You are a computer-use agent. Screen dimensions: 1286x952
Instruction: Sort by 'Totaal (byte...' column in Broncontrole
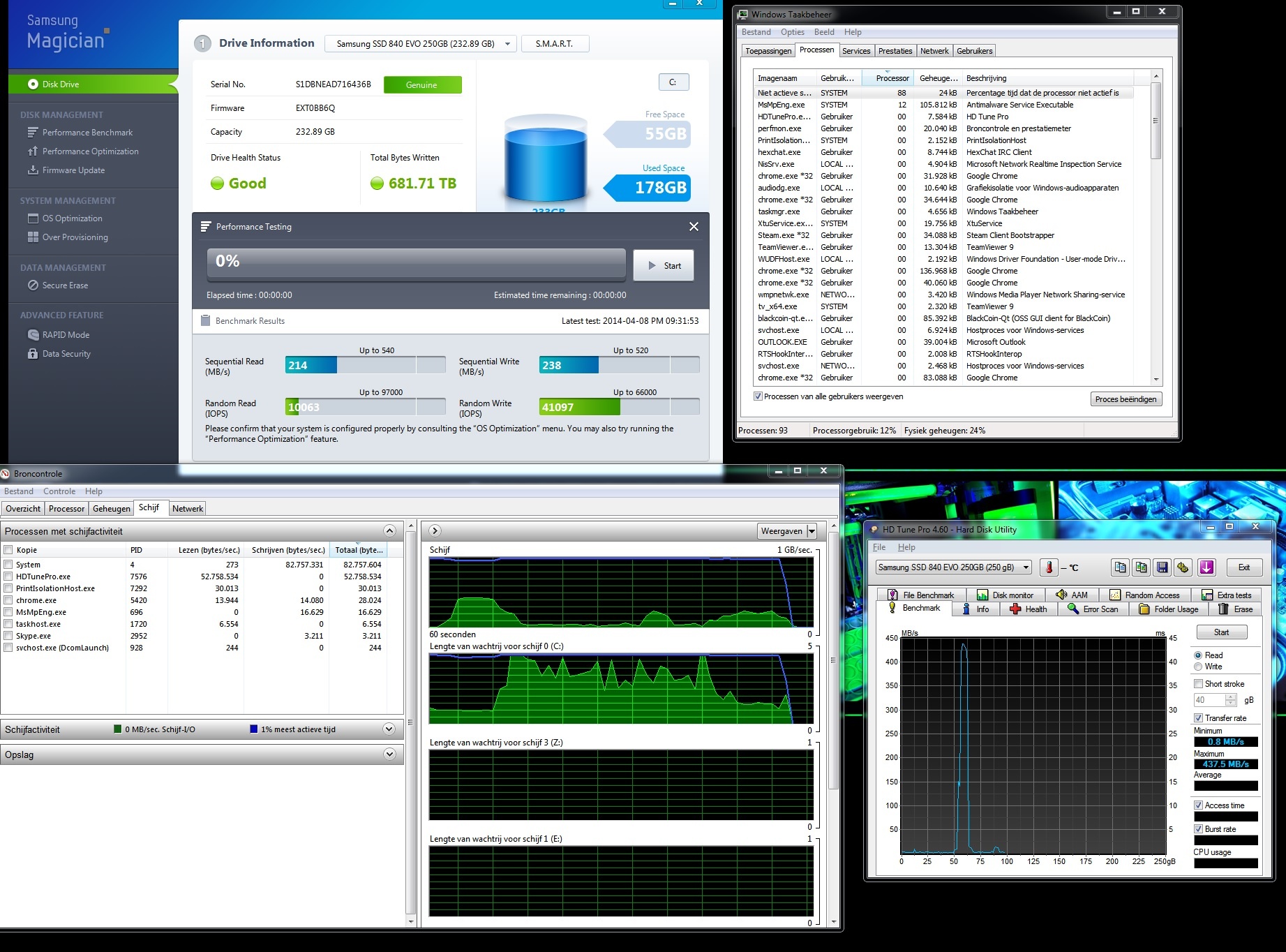[x=359, y=550]
